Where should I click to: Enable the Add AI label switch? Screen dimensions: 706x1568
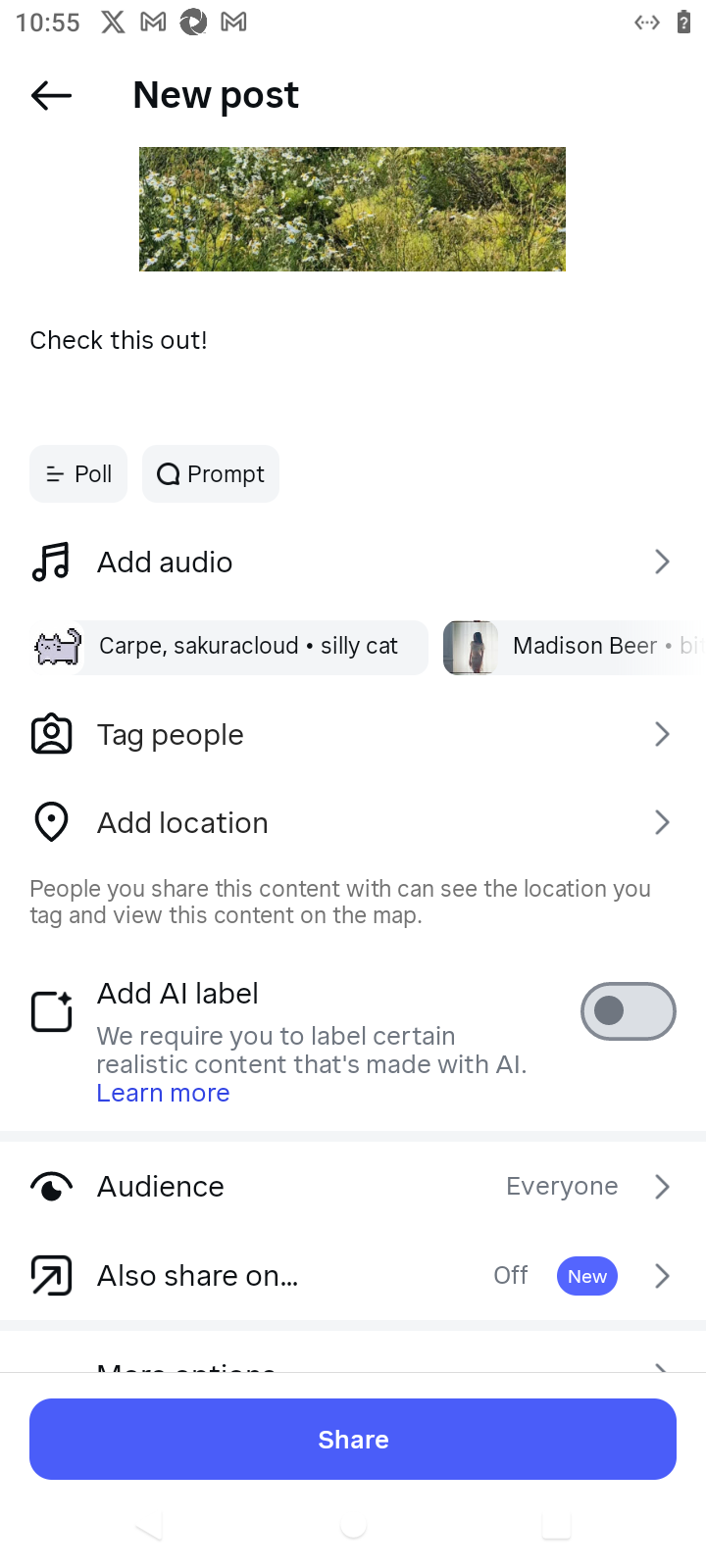(628, 1011)
